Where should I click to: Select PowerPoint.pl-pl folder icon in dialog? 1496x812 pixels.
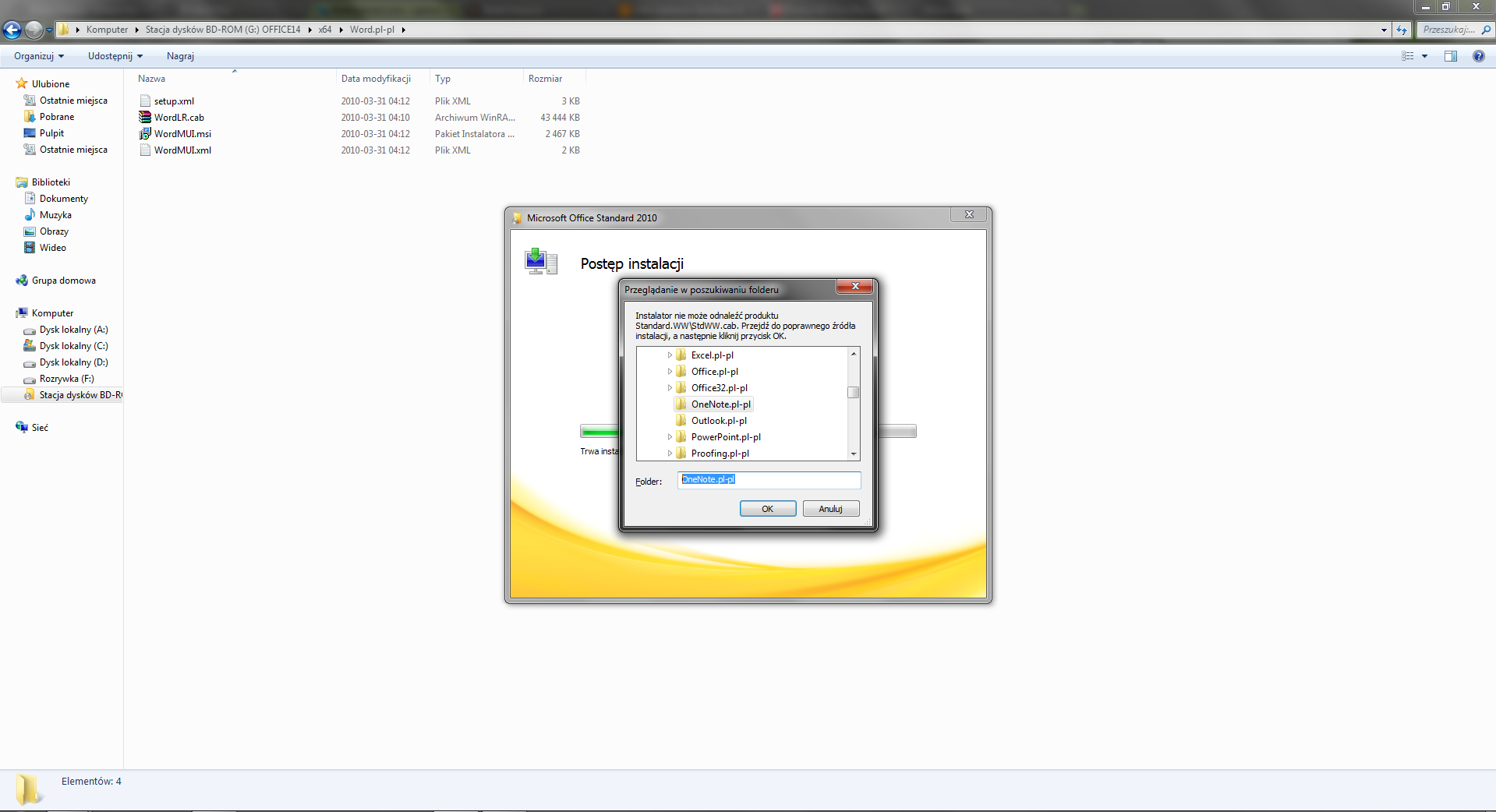681,437
